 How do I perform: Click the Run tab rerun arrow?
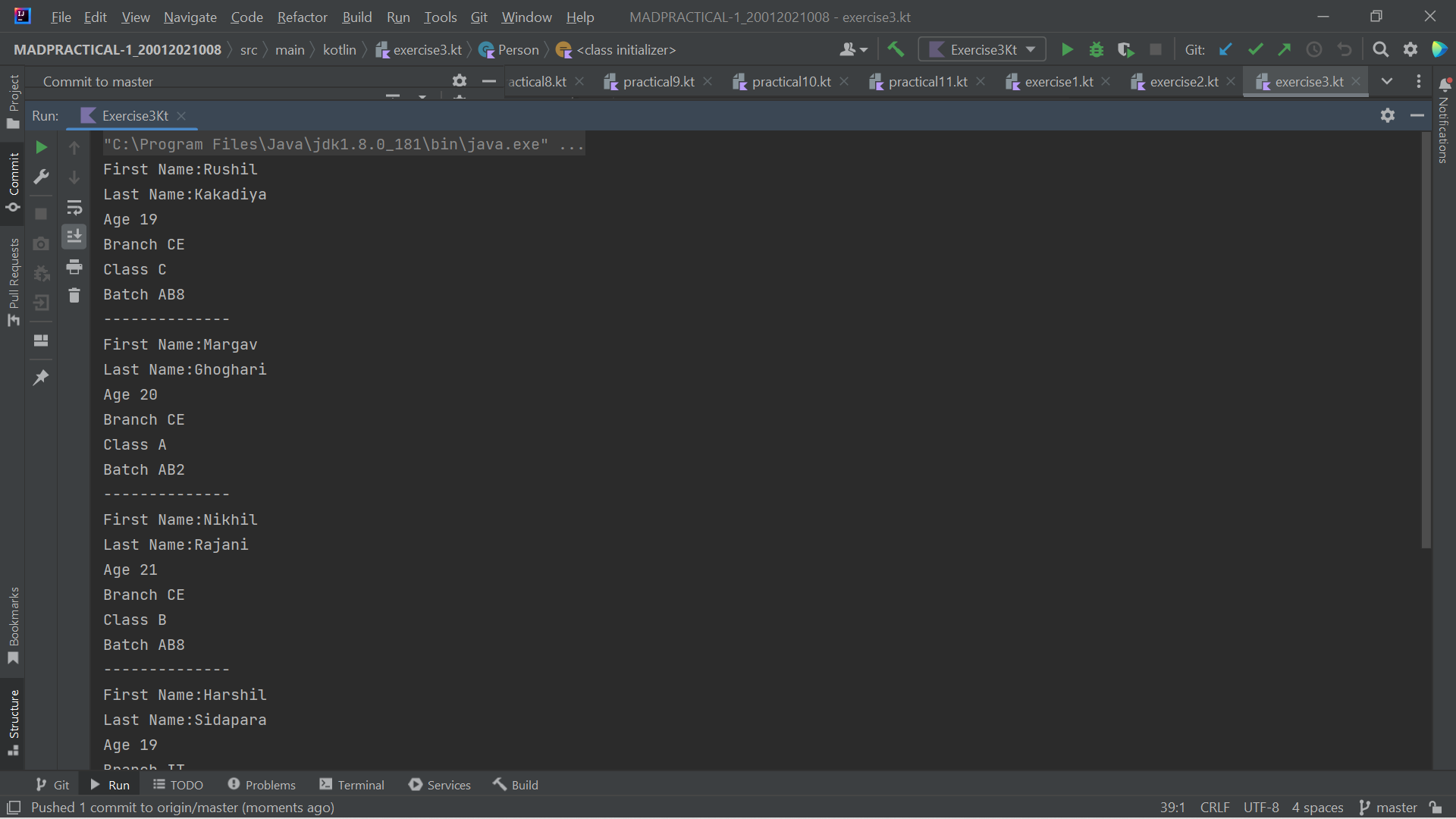42,147
